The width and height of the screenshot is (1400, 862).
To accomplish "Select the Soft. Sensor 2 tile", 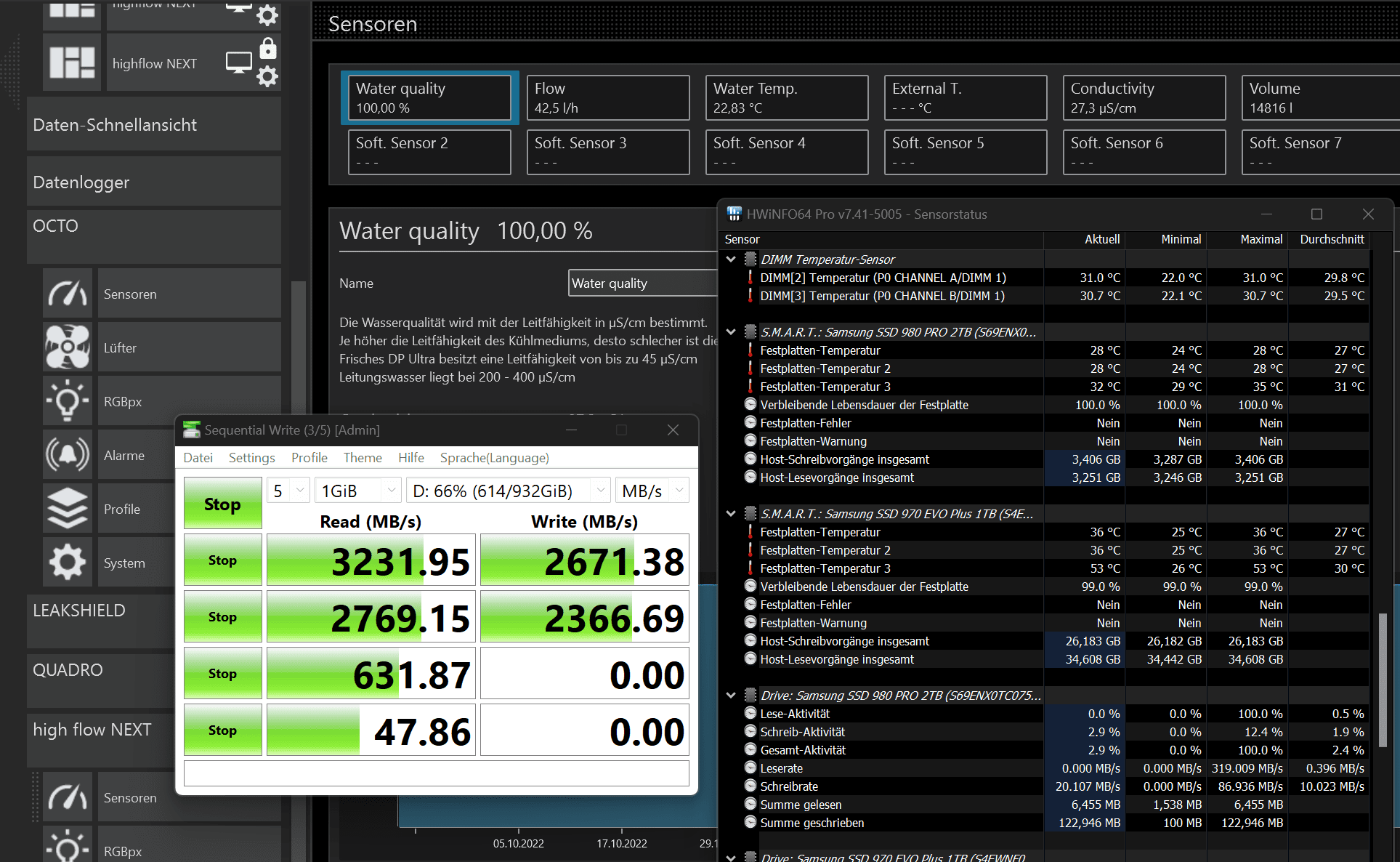I will (x=429, y=152).
